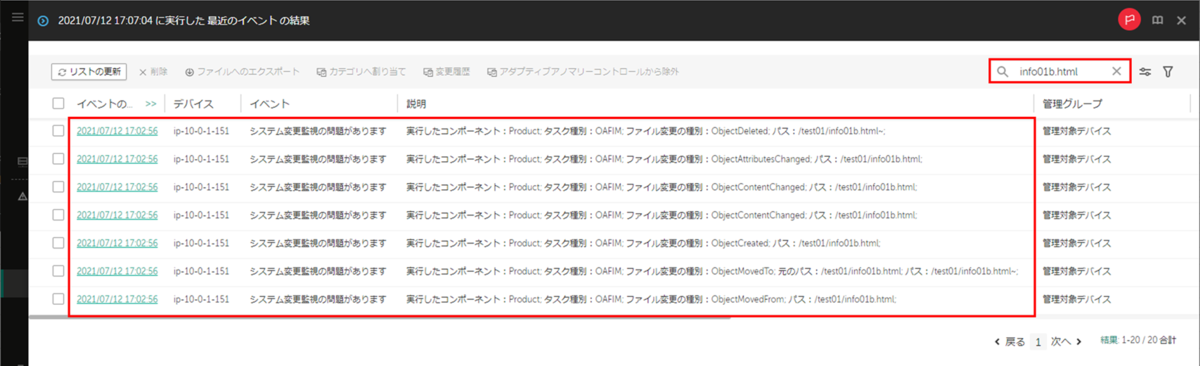Click description text of ObjectDeleted row
The image size is (1200, 366).
646,131
